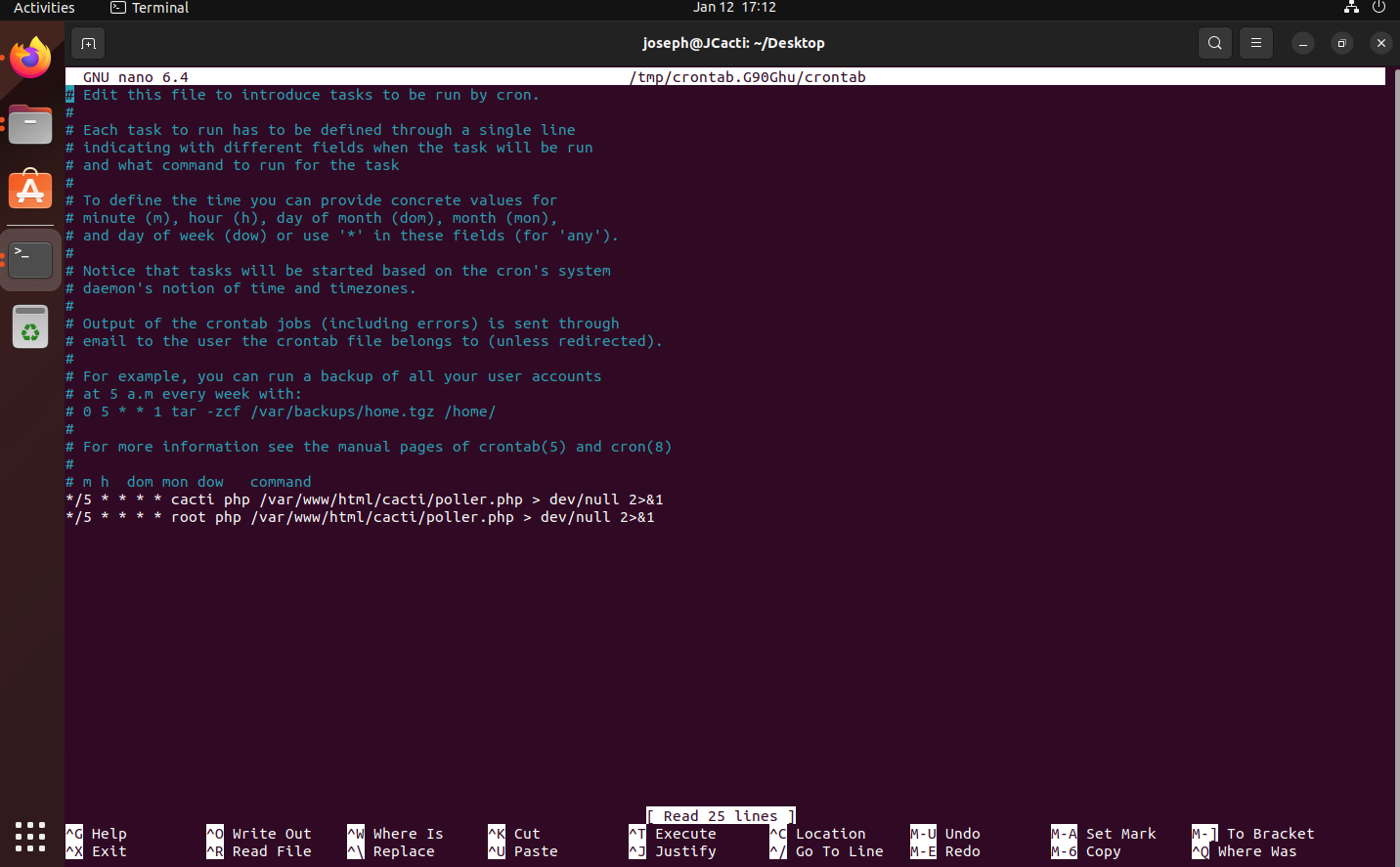Screen dimensions: 1400x867
Task: Show Applications grid in the dock
Action: [x=30, y=836]
